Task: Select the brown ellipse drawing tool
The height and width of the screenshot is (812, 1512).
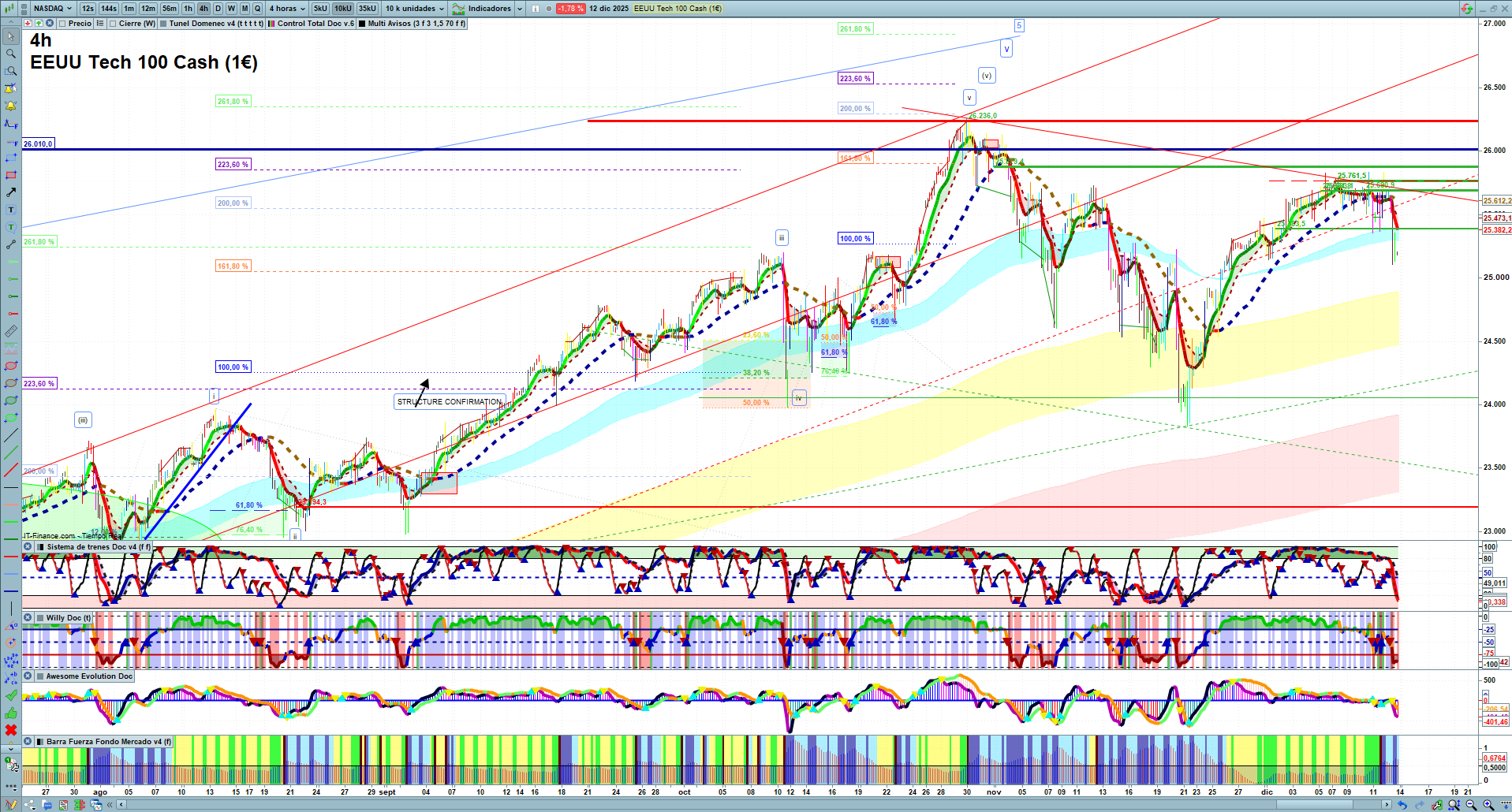Action: (11, 383)
